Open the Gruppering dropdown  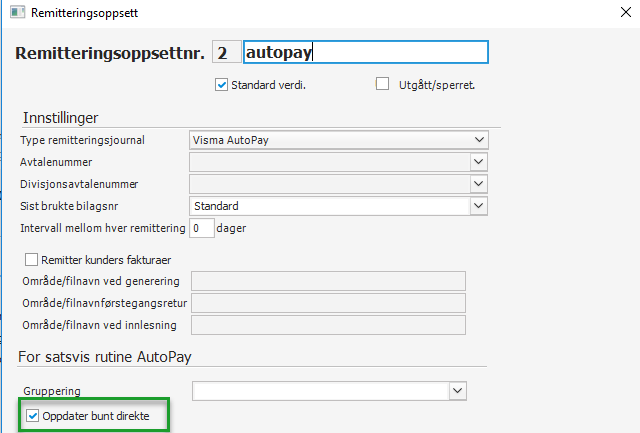[458, 390]
